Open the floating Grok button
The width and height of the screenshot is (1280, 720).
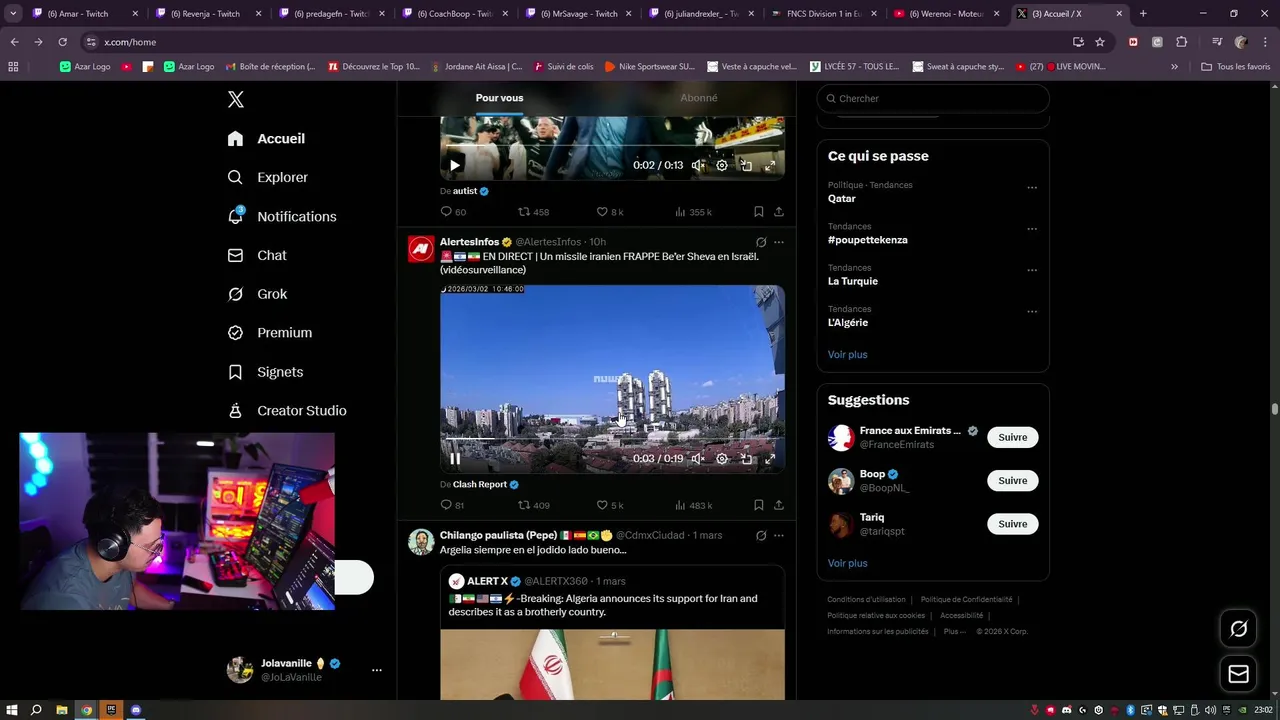tap(1238, 629)
